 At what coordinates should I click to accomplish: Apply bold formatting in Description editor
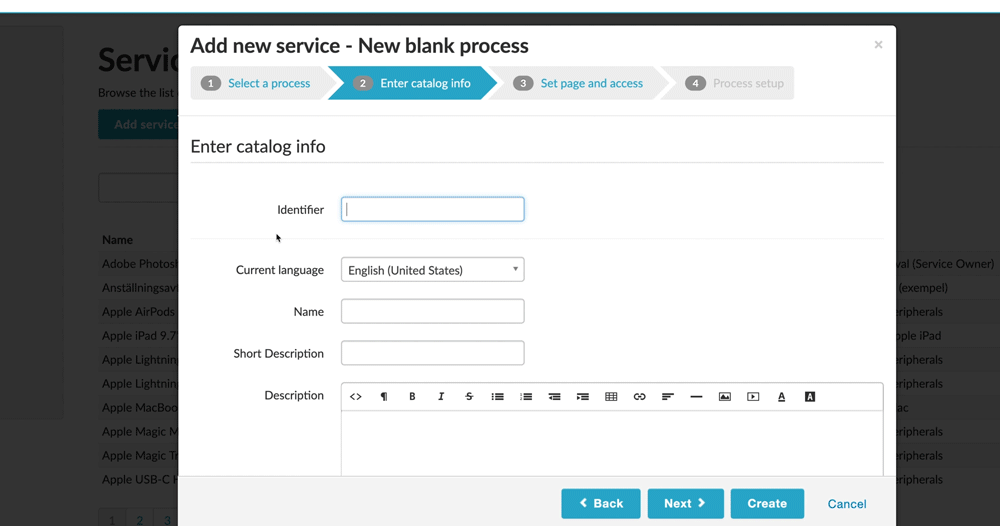click(412, 397)
